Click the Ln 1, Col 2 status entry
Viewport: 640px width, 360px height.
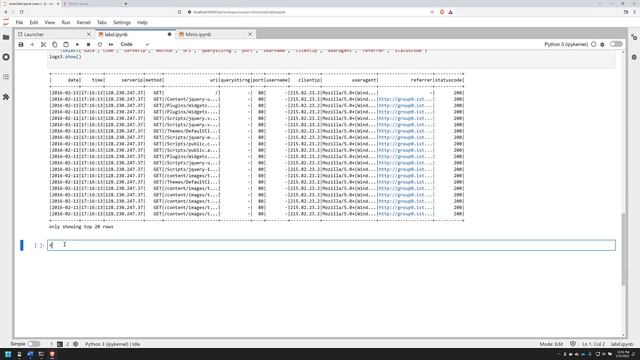pyautogui.click(x=593, y=344)
